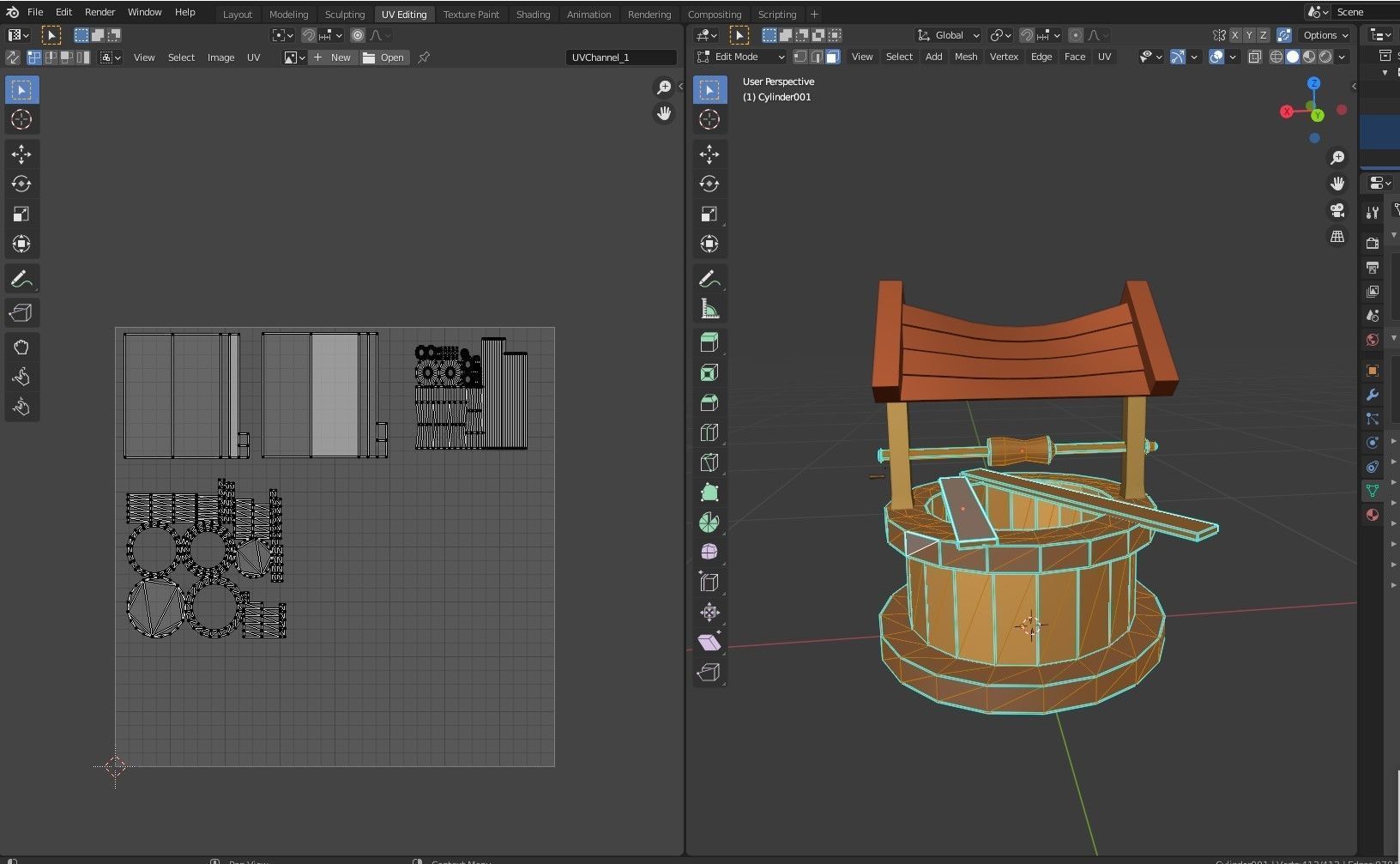Select Bevel tool in 3D viewport
The image size is (1400, 864).
709,402
